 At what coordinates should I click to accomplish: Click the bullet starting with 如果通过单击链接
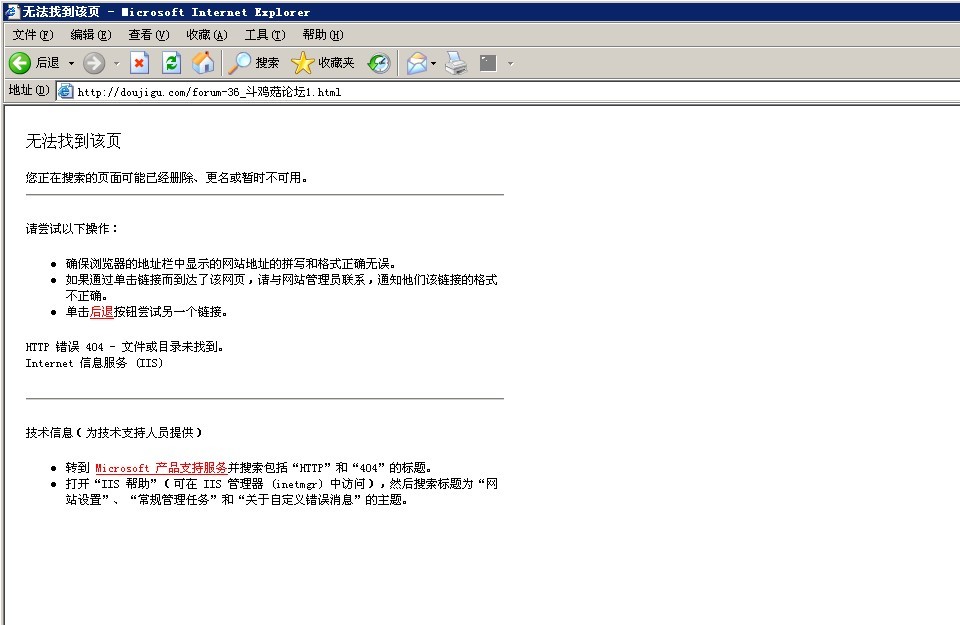tap(282, 288)
